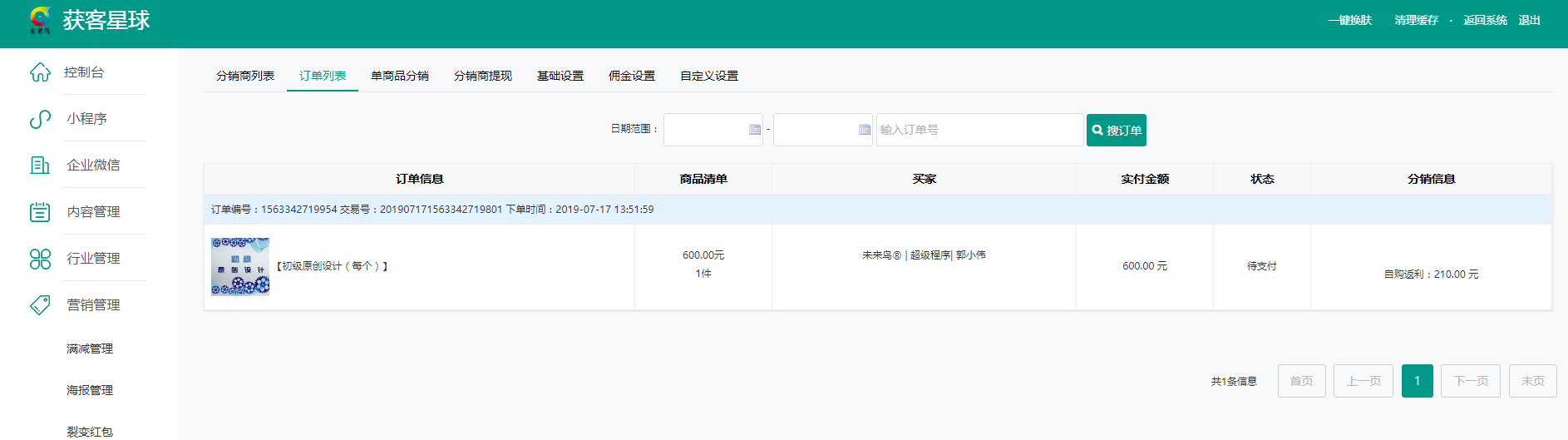Click the 一键换肤 skin switch link
The width and height of the screenshot is (1568, 440).
point(1349,21)
